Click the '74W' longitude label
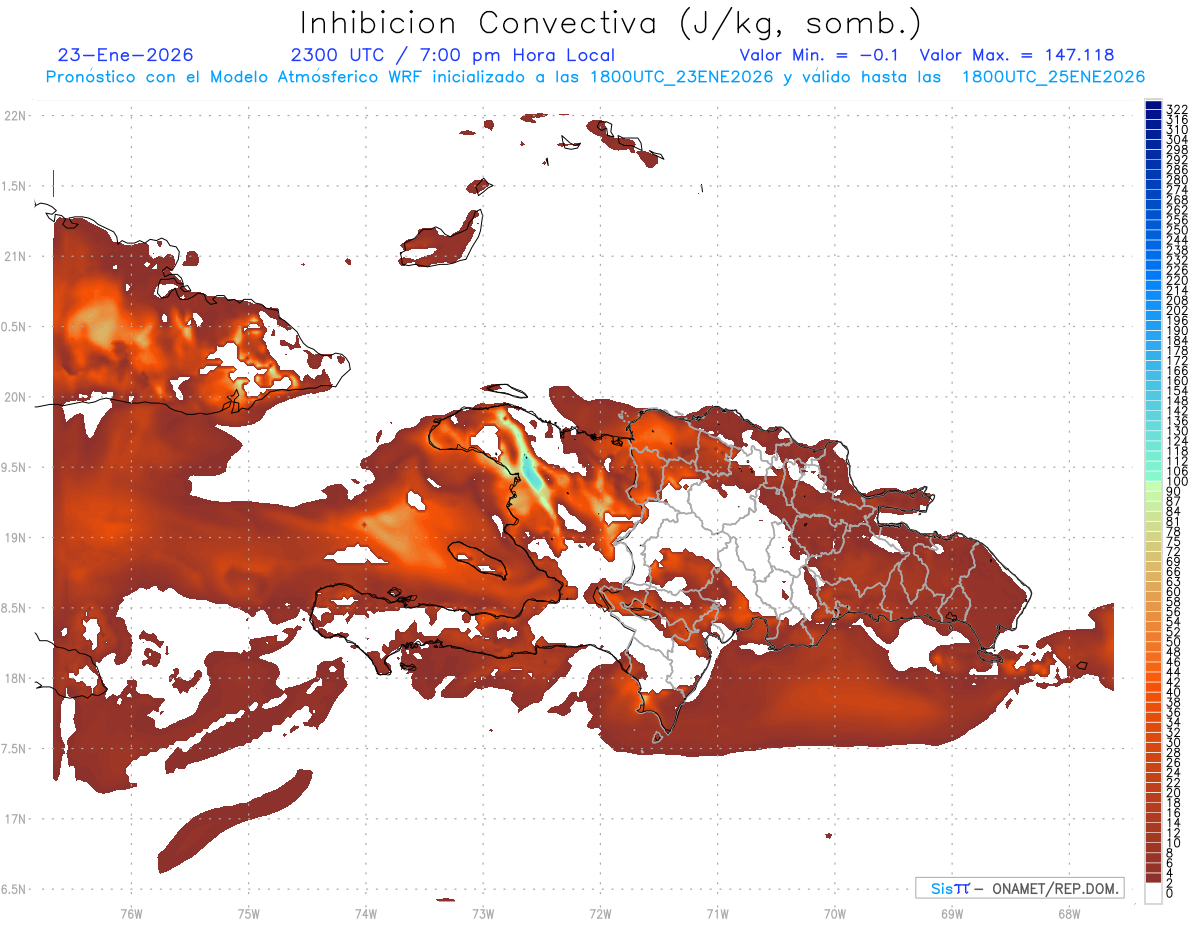1200x927 pixels. point(365,913)
